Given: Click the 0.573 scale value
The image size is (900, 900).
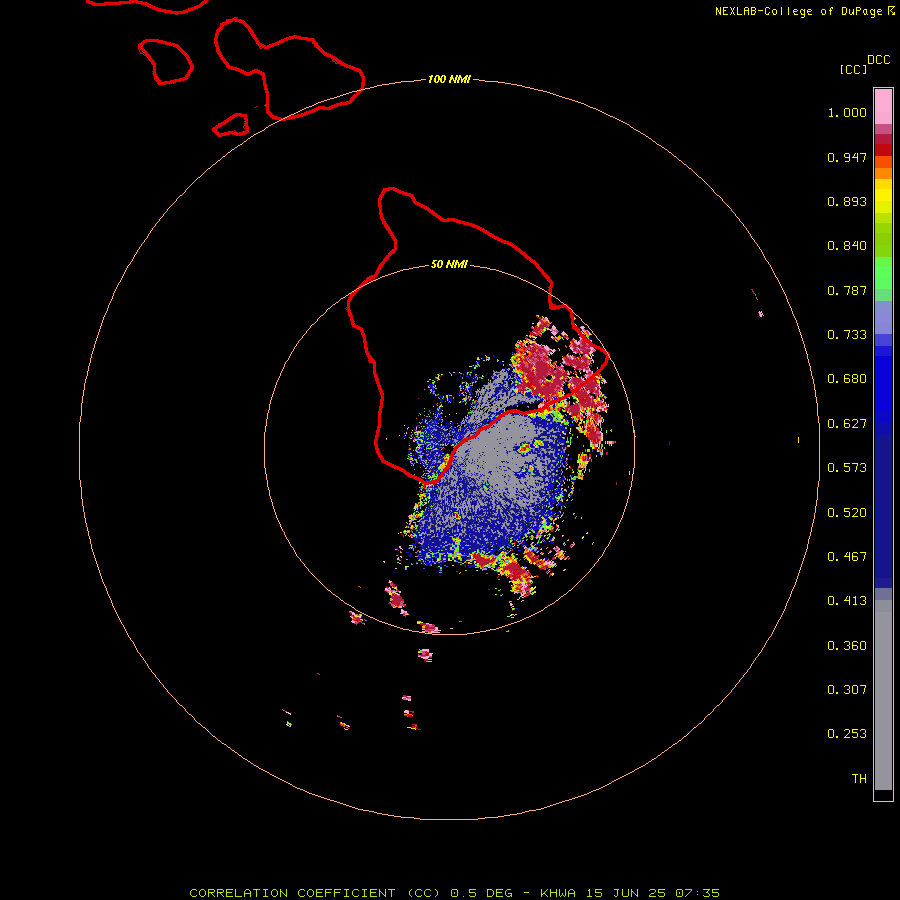Looking at the screenshot, I should (x=847, y=468).
